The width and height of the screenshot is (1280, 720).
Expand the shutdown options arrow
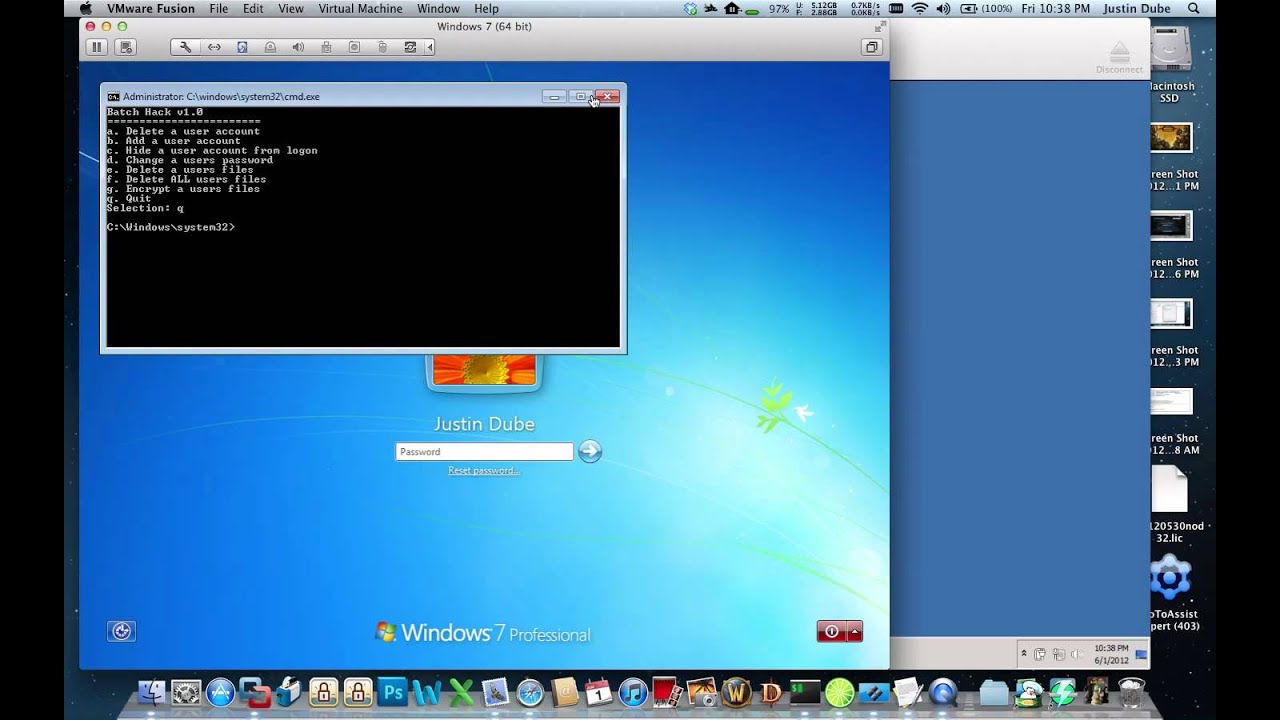[x=855, y=632]
